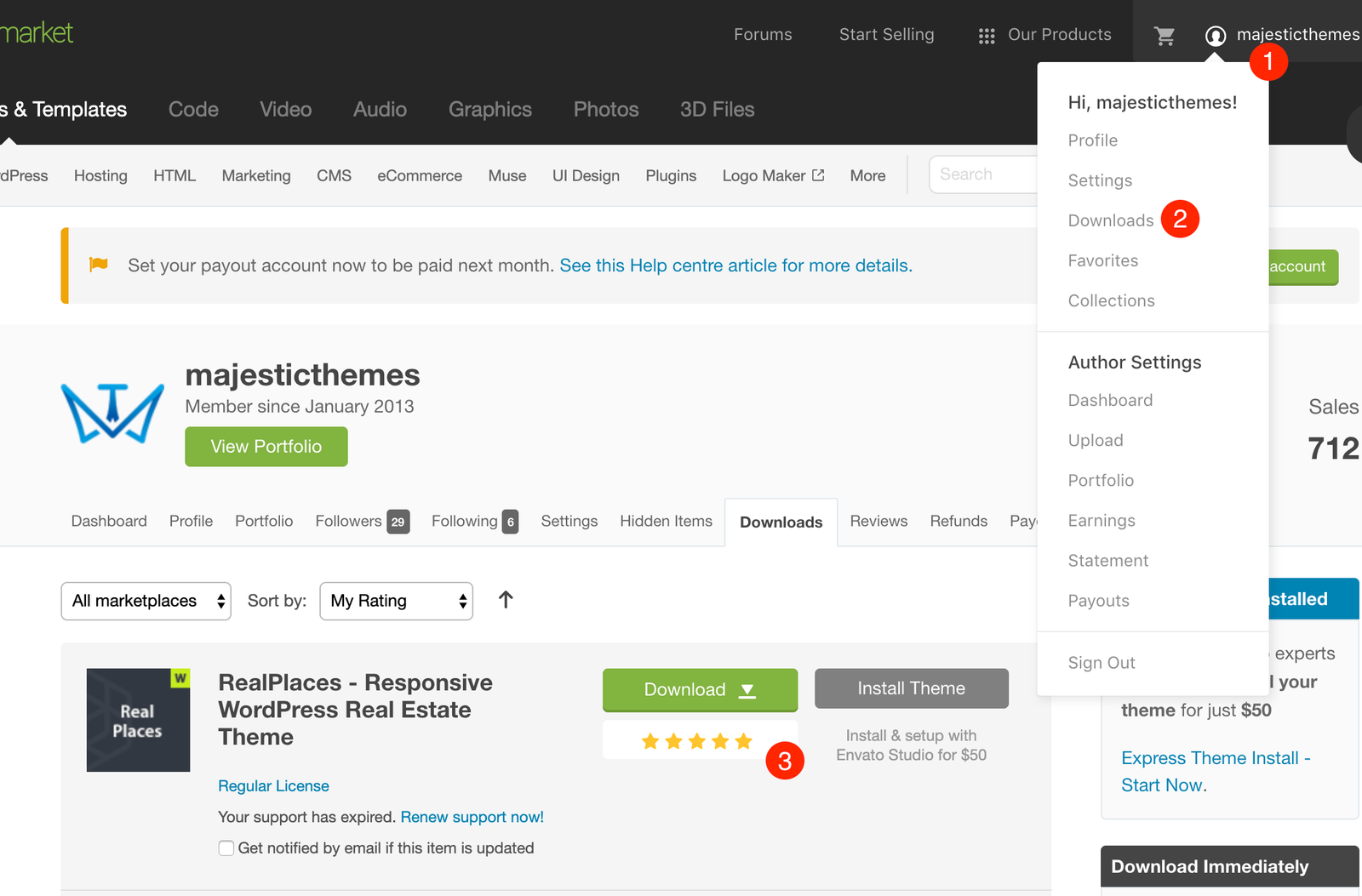Screen dimensions: 1362x896
Task: Open the Our Products grid icon
Action: 987,36
